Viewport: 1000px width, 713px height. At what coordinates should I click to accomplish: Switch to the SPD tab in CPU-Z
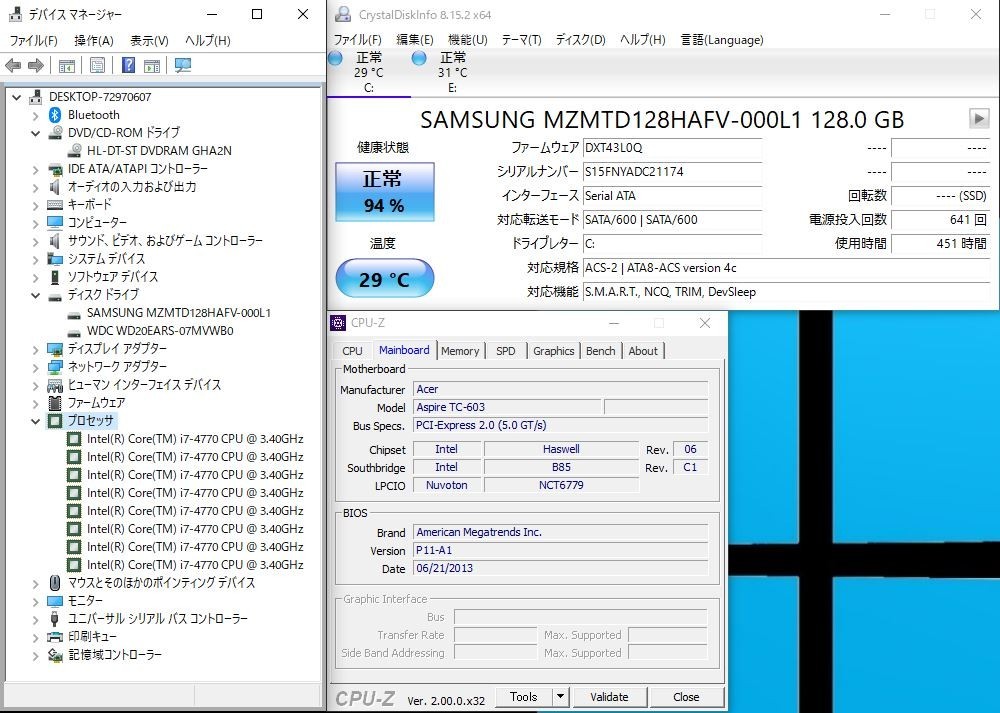pos(506,351)
